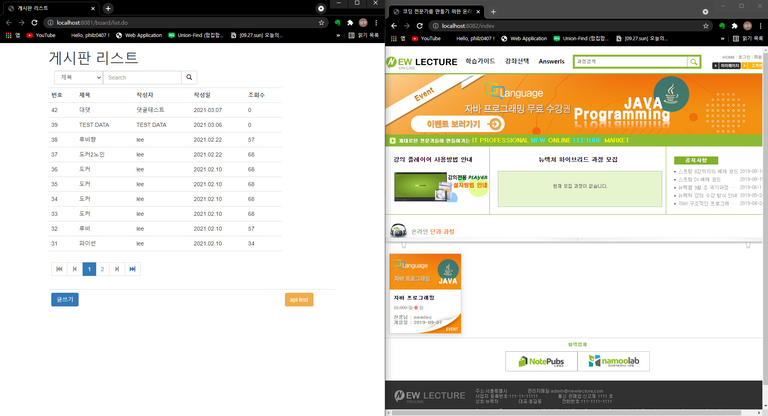The height and width of the screenshot is (416, 768).
Task: Select the 게시판 리스트 browser tab
Action: pos(51,8)
